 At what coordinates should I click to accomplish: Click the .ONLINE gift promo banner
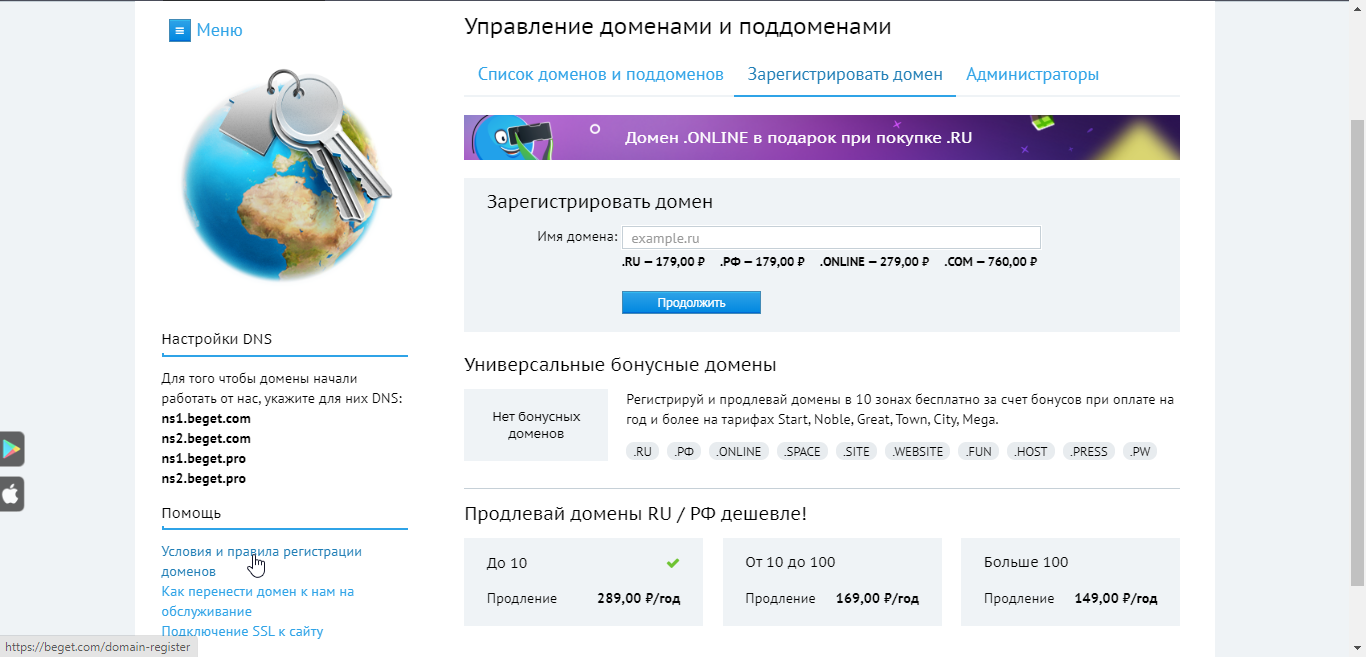point(822,137)
